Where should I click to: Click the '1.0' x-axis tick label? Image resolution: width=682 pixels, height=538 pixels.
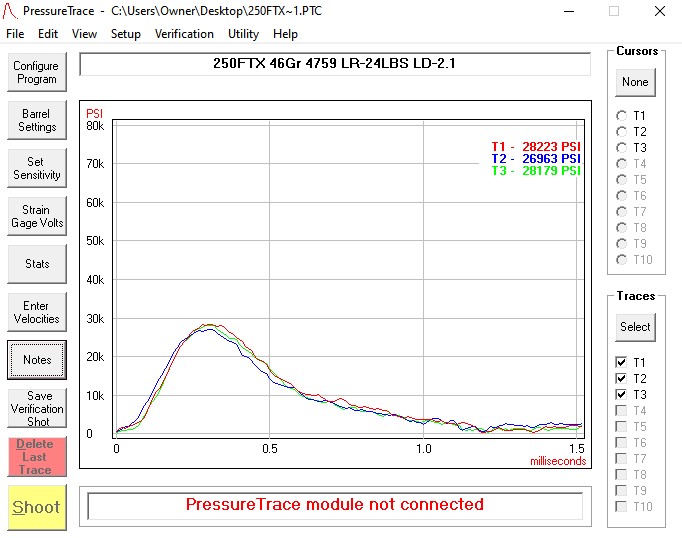coord(424,449)
